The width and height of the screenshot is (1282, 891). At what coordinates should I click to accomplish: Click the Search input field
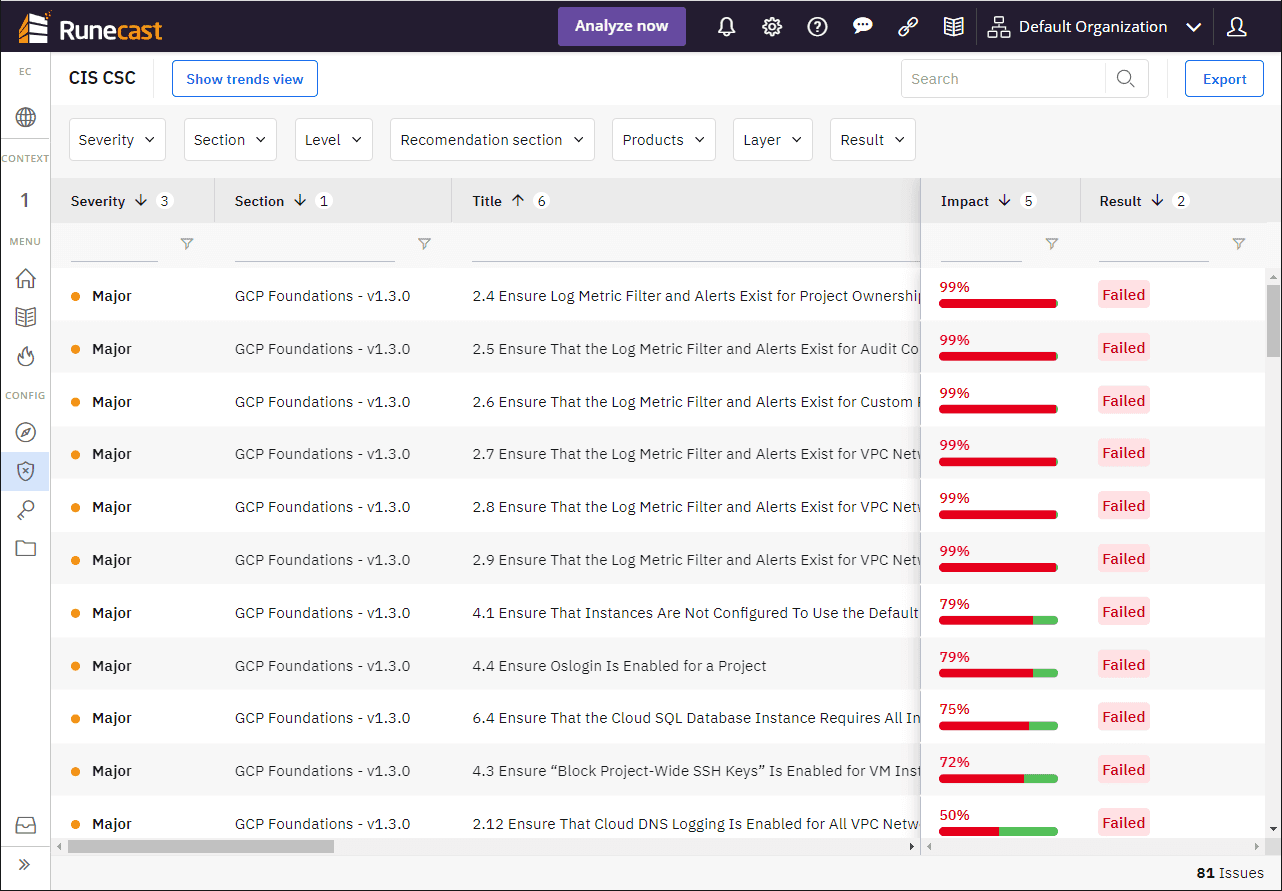pos(1005,79)
